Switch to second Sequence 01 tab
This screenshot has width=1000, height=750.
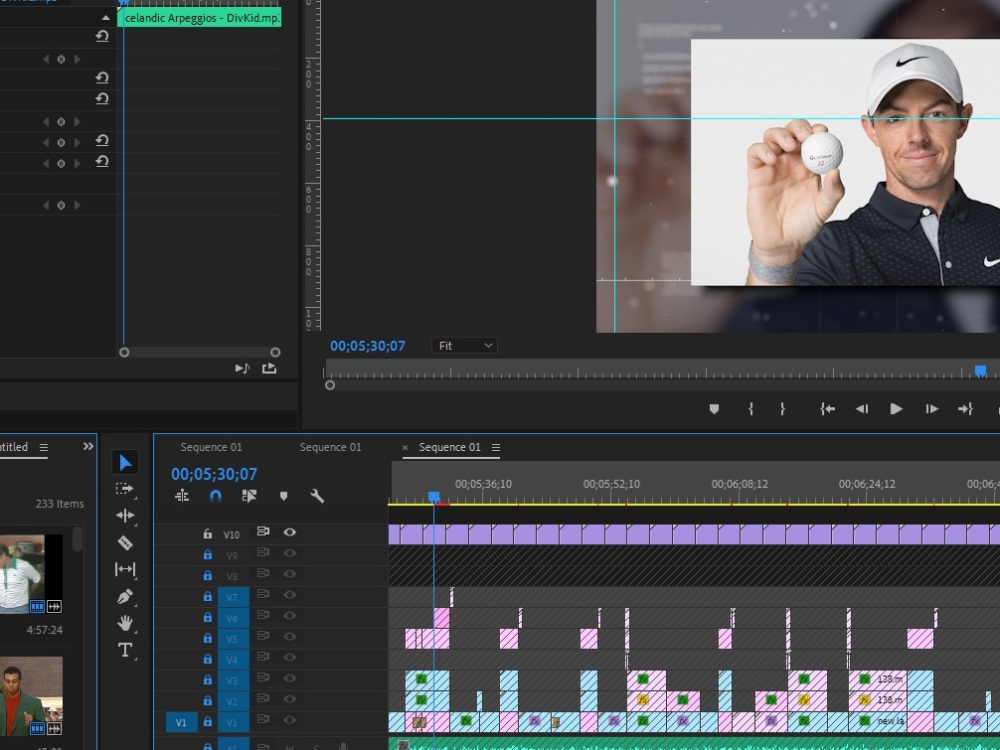pyautogui.click(x=330, y=447)
